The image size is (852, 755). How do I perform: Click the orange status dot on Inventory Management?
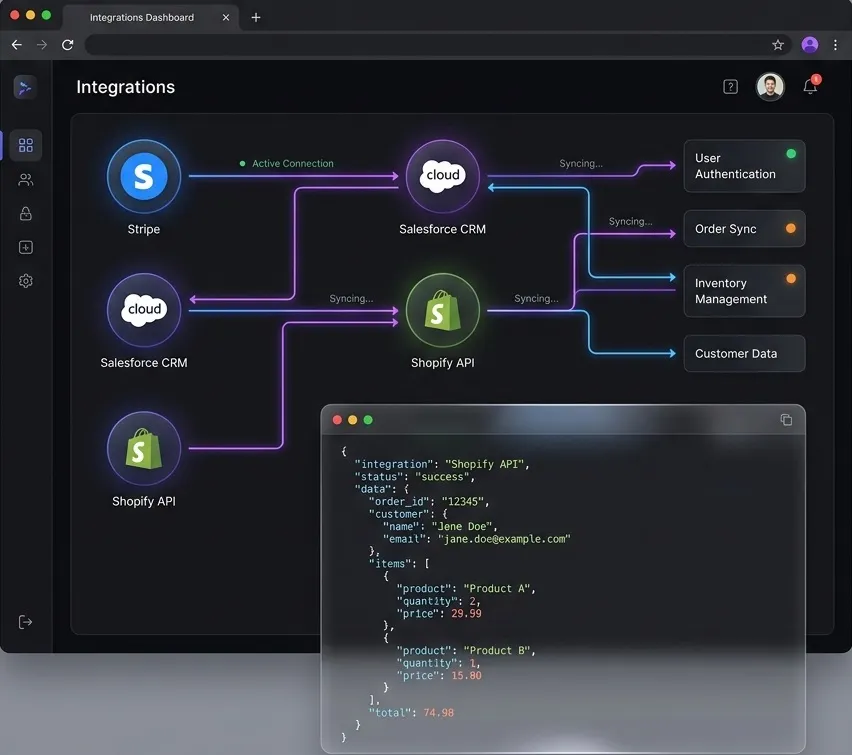791,278
